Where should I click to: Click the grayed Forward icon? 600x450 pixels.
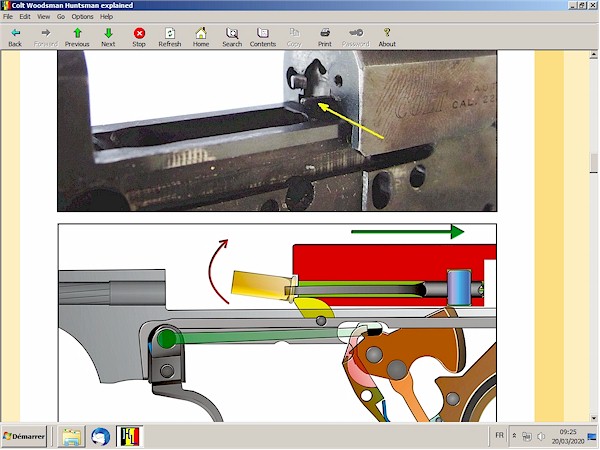pos(46,37)
